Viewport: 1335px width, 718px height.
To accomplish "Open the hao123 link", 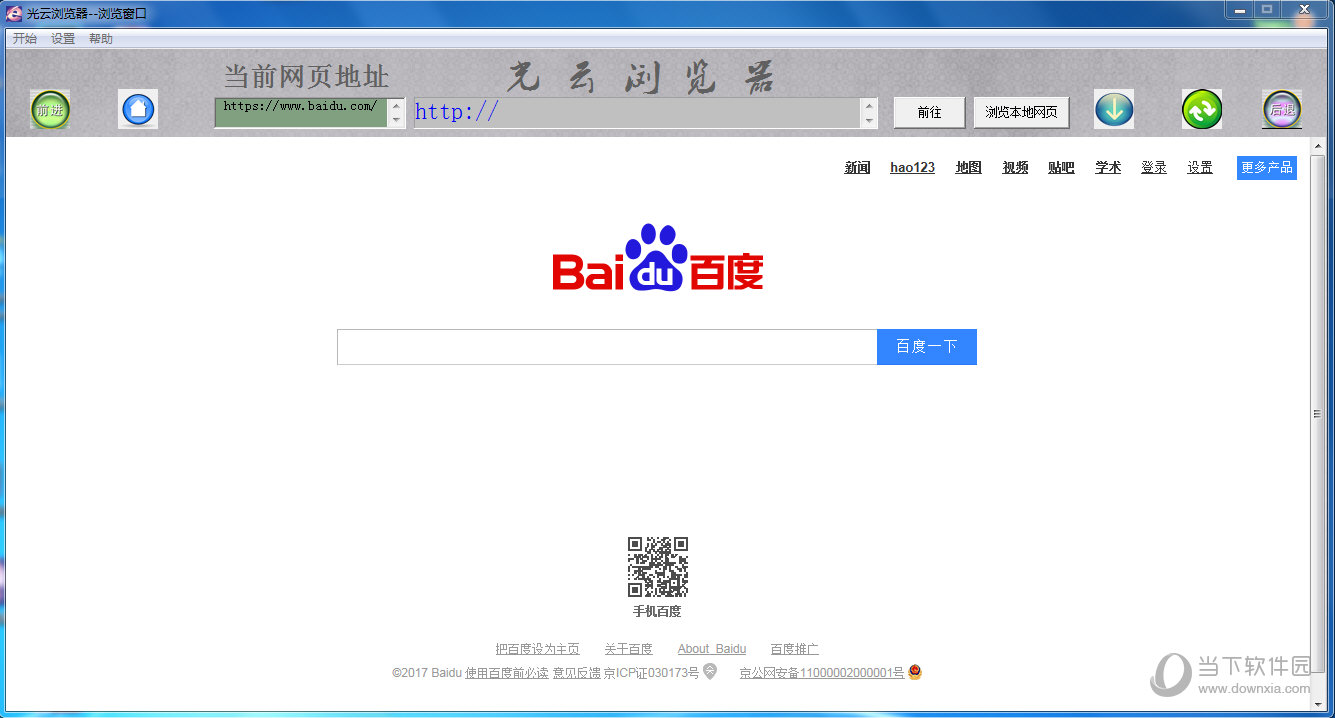I will click(912, 168).
